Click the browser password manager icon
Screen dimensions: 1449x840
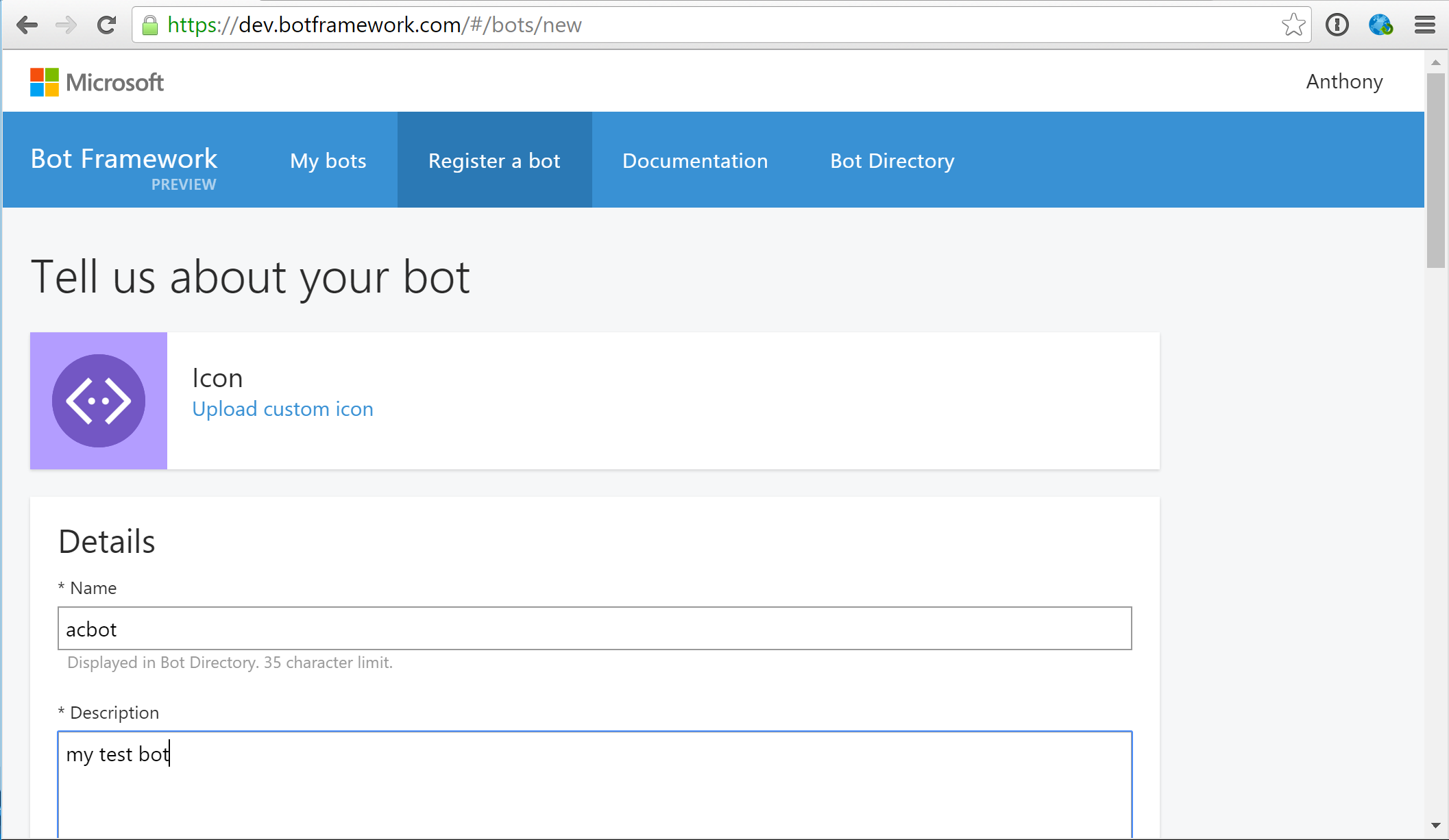(x=1339, y=25)
